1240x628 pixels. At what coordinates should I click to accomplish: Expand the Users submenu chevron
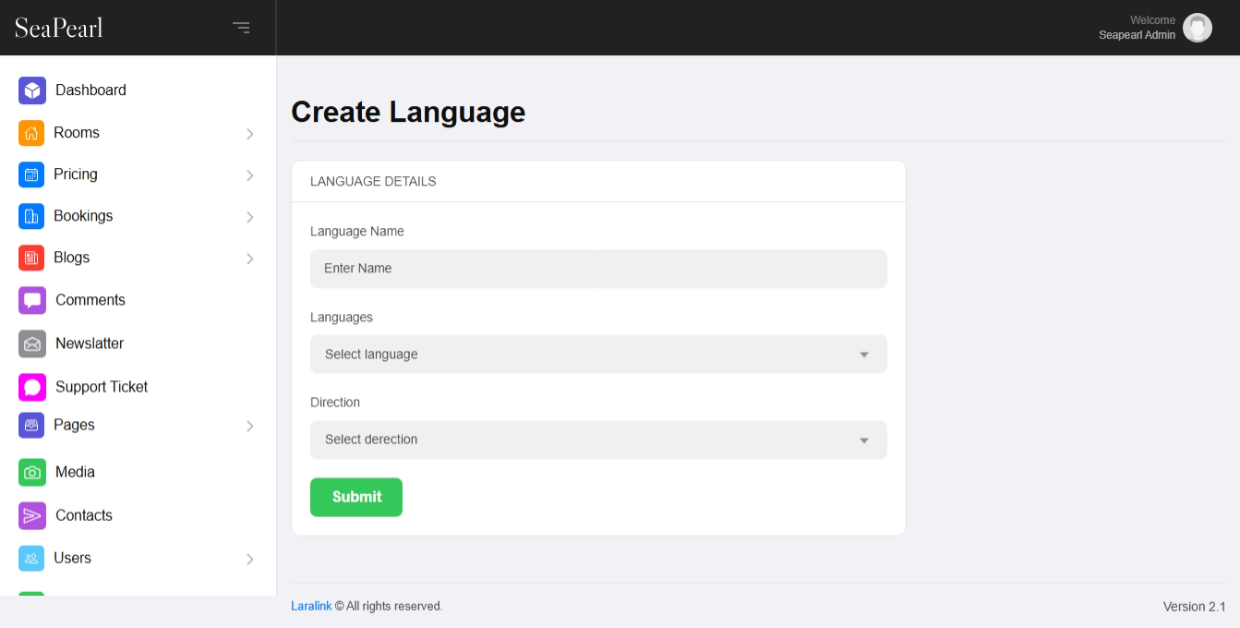(250, 559)
